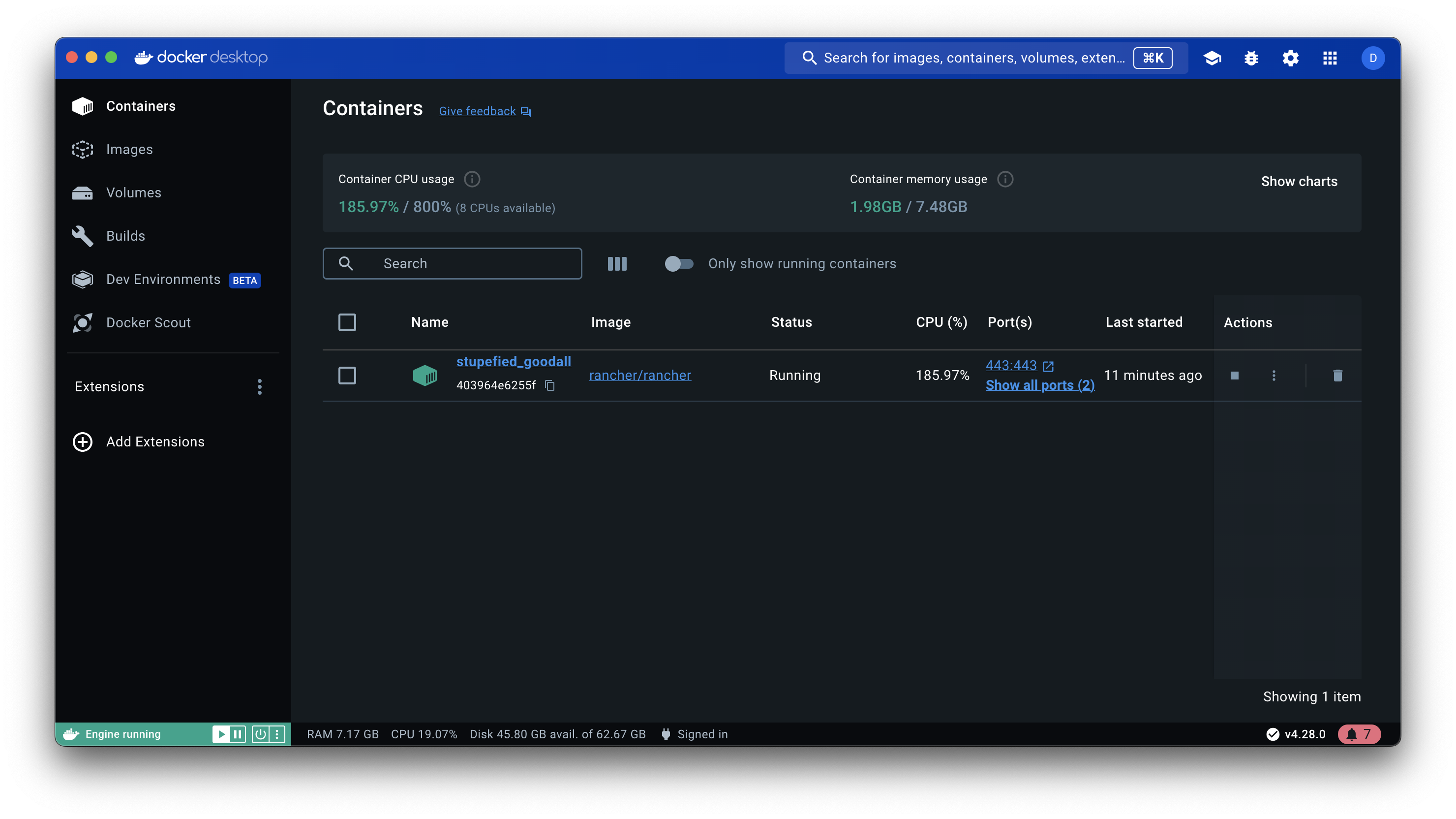Viewport: 1456px width, 819px height.
Task: Resume Docker engine play button
Action: tap(221, 734)
